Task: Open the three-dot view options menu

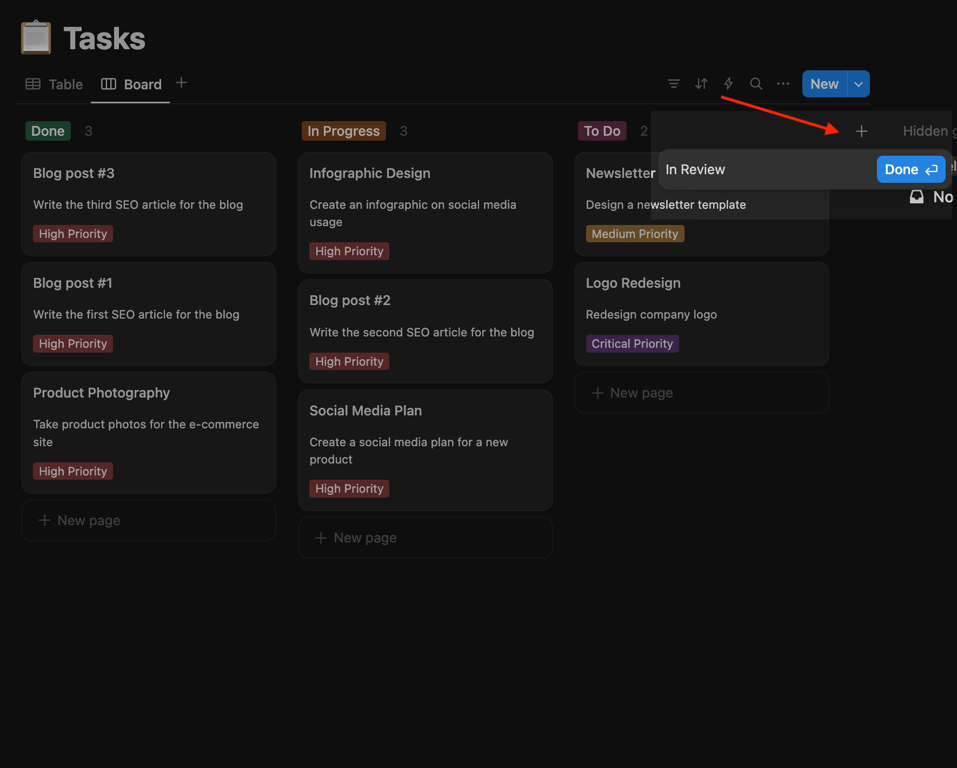Action: [x=783, y=84]
